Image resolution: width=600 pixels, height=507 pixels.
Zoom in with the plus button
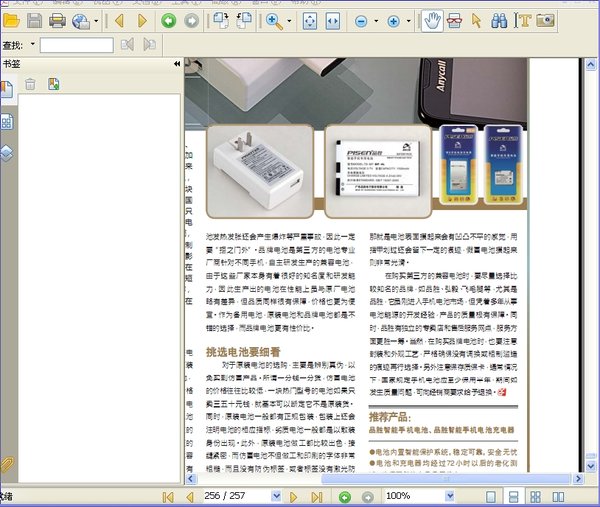tap(393, 21)
